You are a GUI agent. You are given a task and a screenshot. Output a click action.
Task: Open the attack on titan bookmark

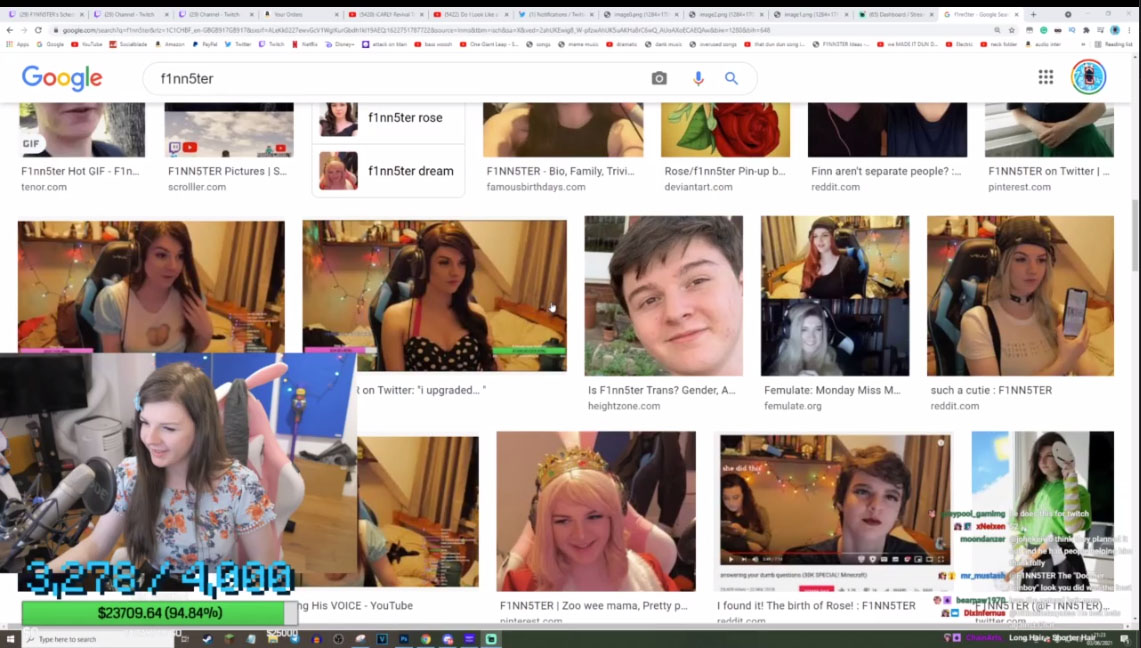click(384, 44)
